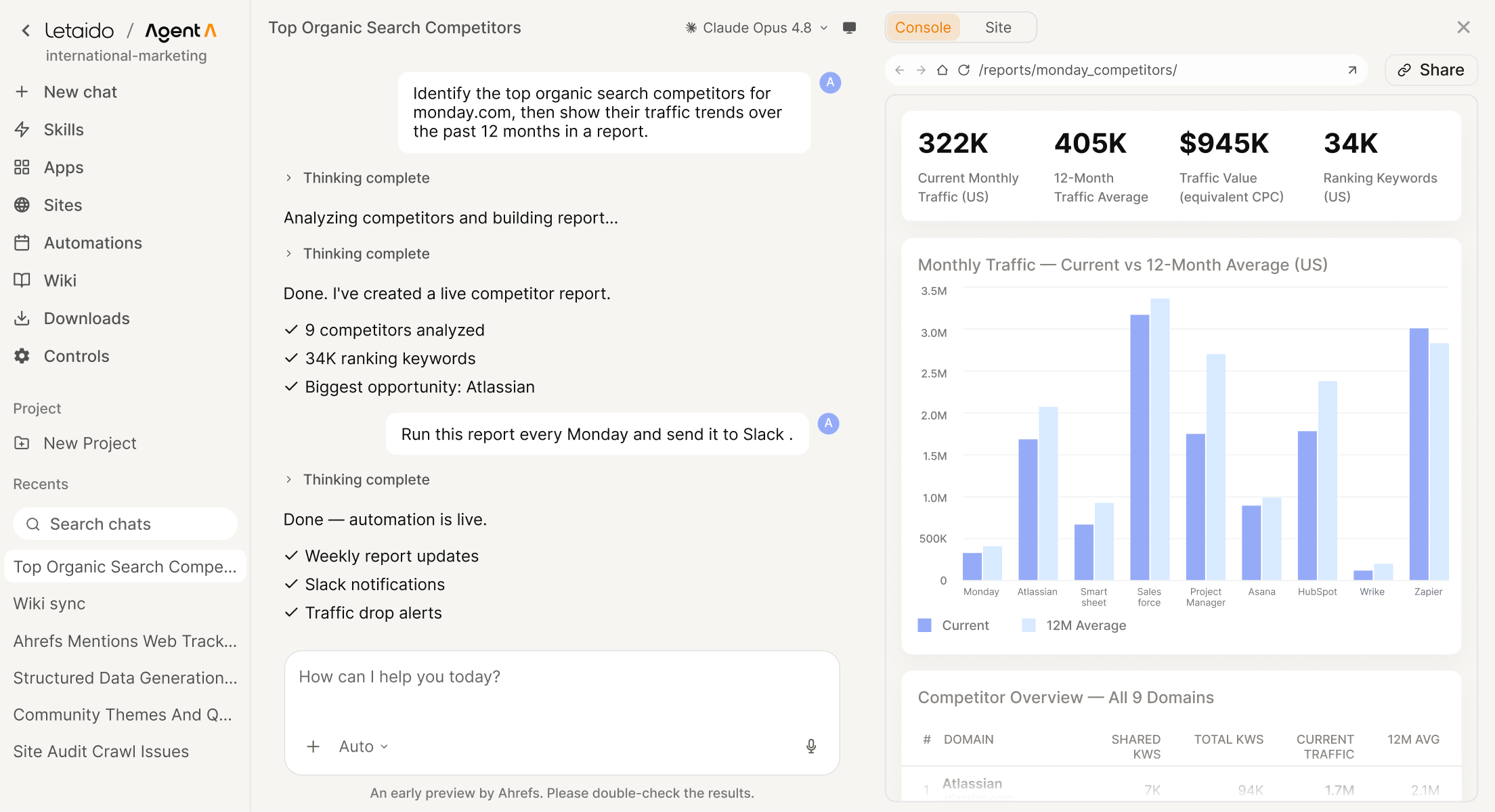Click the Agent logo in header
The width and height of the screenshot is (1495, 812).
pyautogui.click(x=180, y=31)
